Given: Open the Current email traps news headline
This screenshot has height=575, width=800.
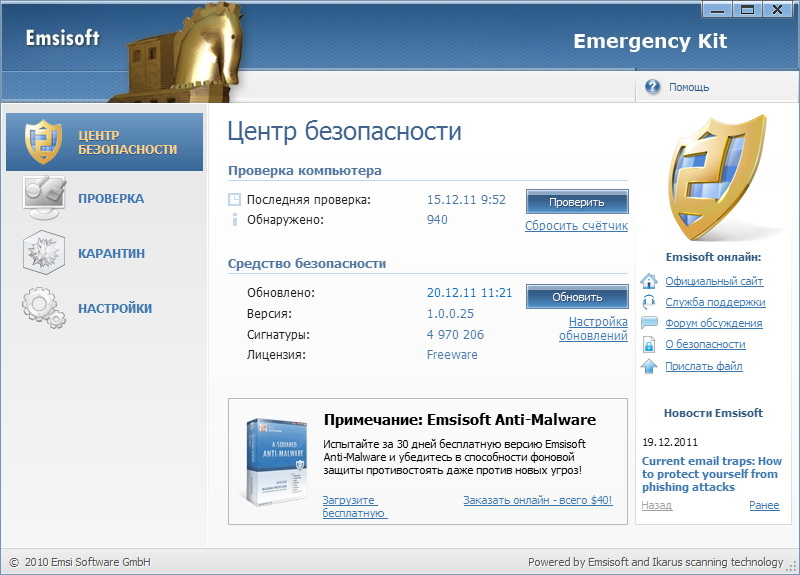Looking at the screenshot, I should [712, 474].
